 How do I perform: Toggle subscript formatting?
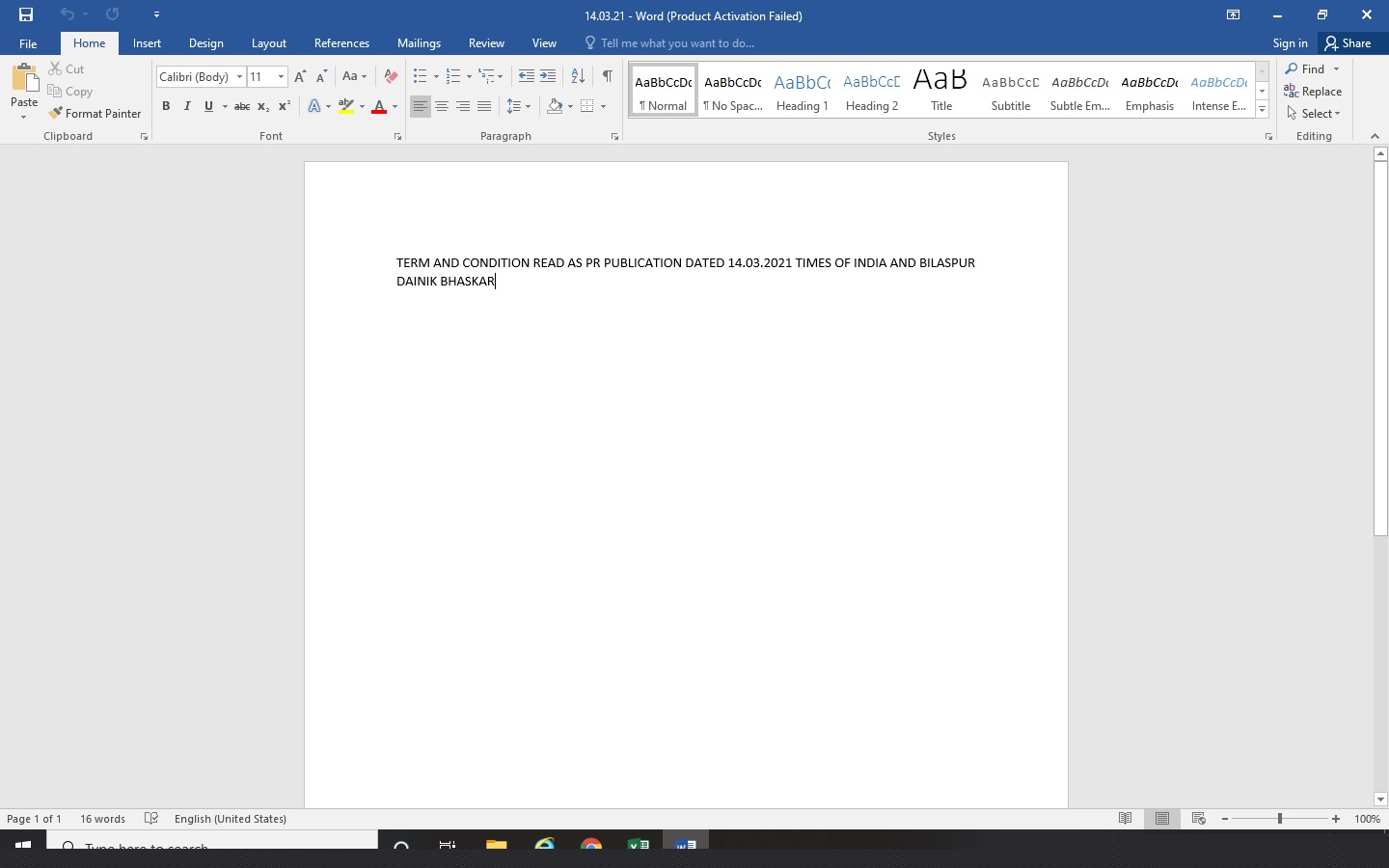tap(263, 106)
